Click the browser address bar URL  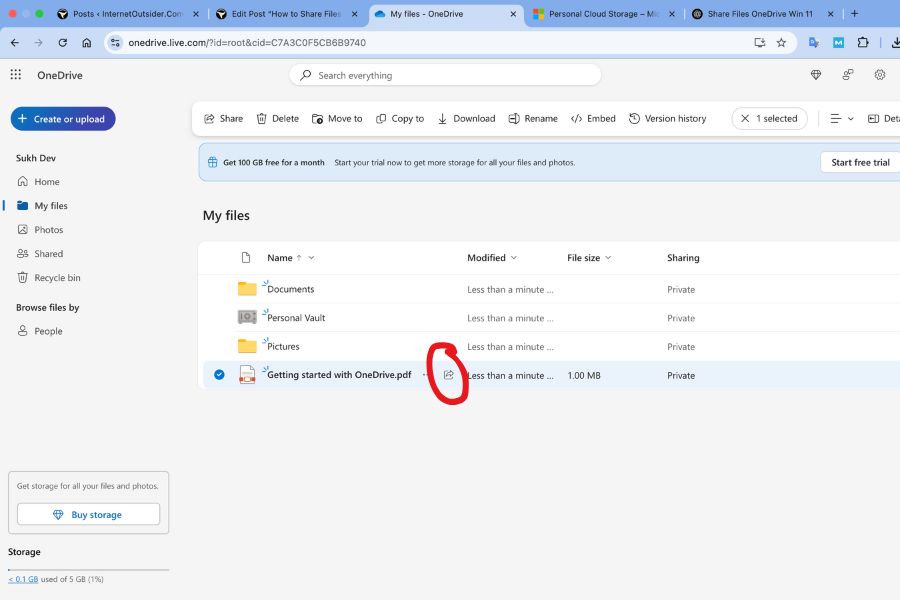[x=247, y=42]
